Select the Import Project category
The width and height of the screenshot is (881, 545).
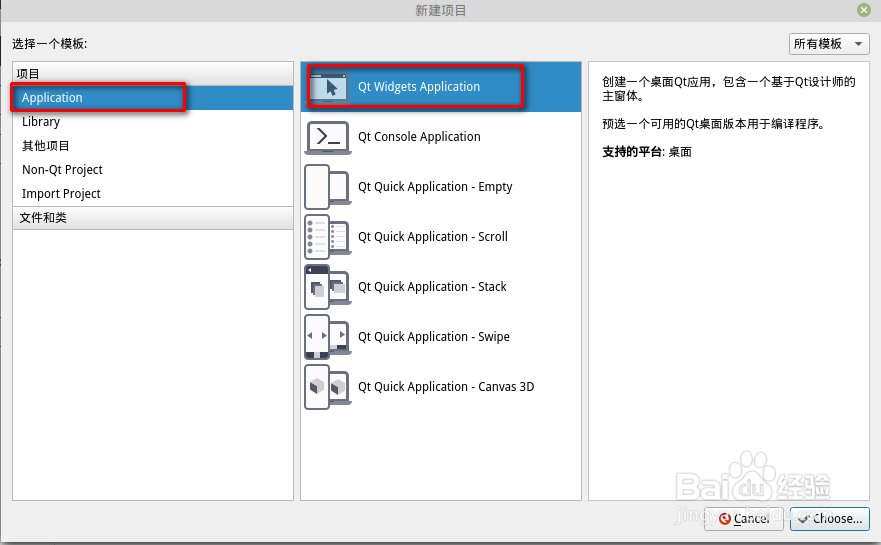coord(153,194)
